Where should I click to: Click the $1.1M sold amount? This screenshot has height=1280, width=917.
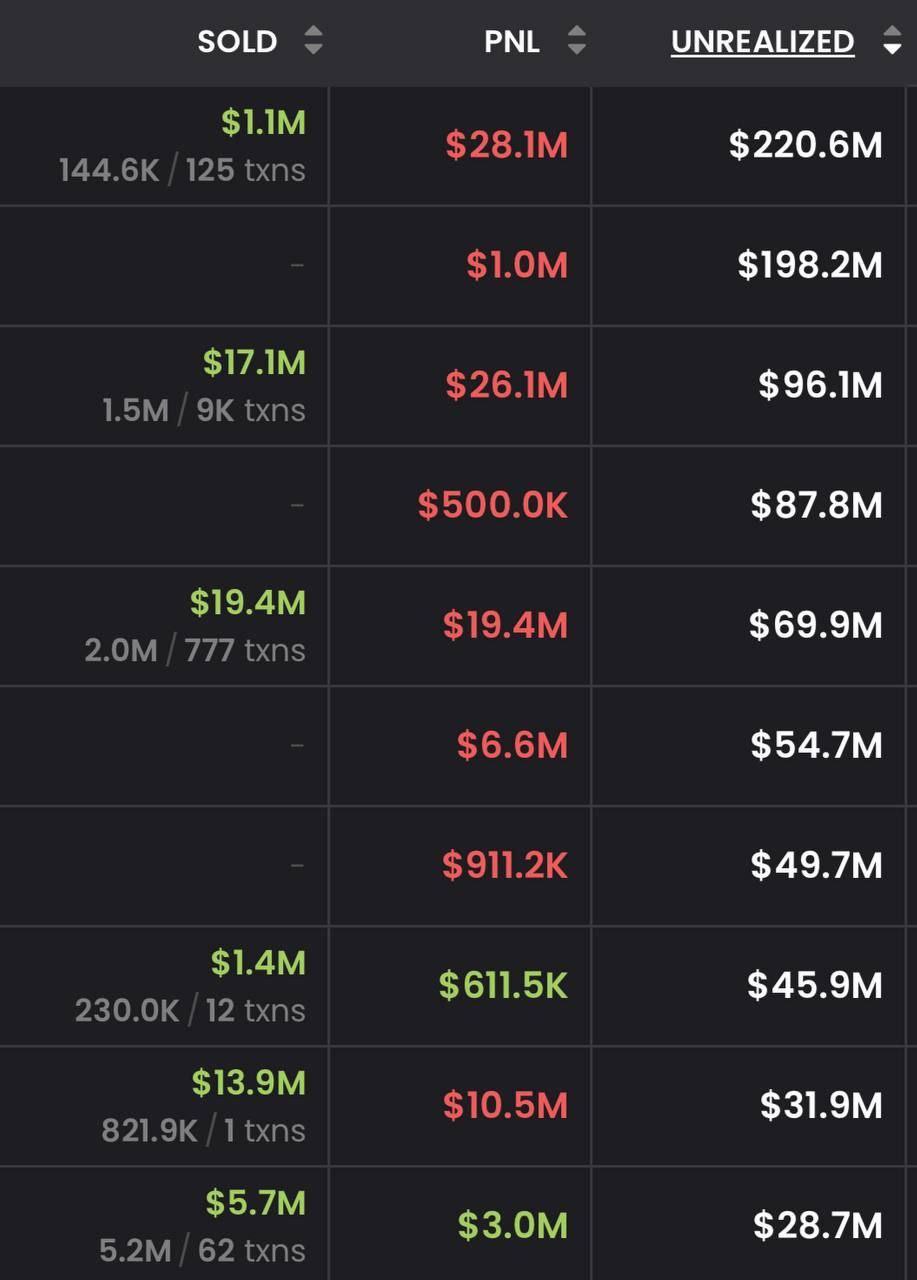click(x=263, y=123)
